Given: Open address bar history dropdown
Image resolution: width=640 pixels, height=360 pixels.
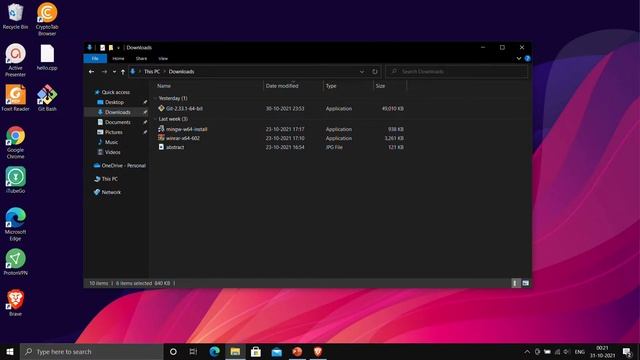Looking at the screenshot, I should pyautogui.click(x=362, y=71).
